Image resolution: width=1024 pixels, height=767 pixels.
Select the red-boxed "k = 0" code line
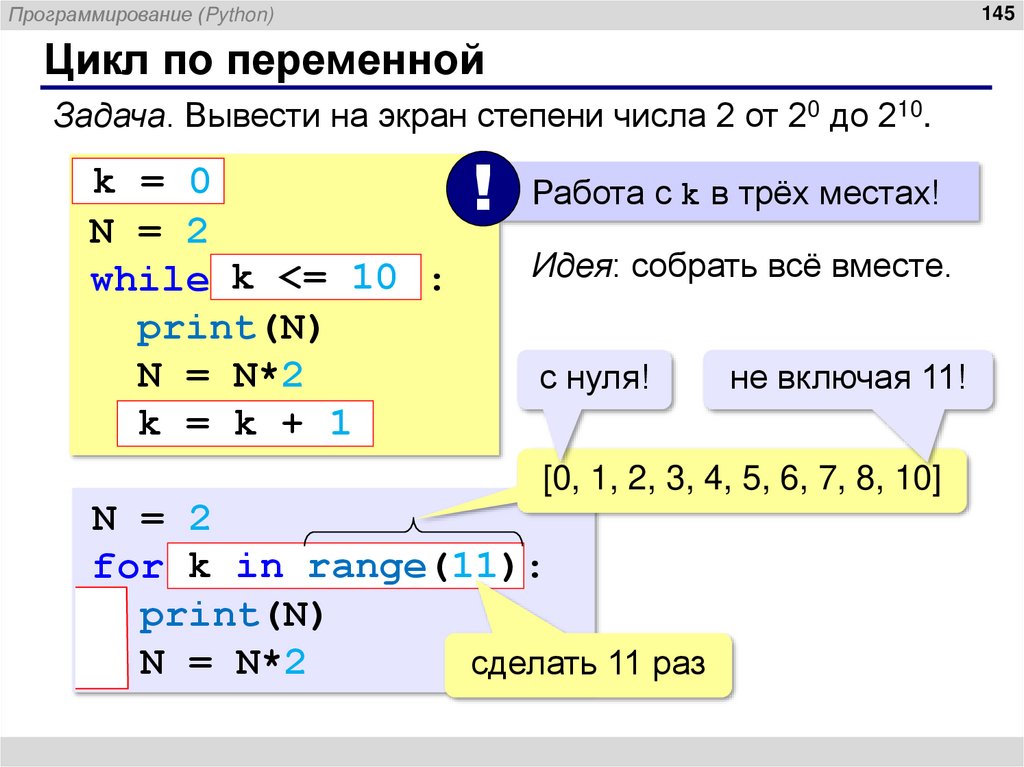(x=148, y=181)
